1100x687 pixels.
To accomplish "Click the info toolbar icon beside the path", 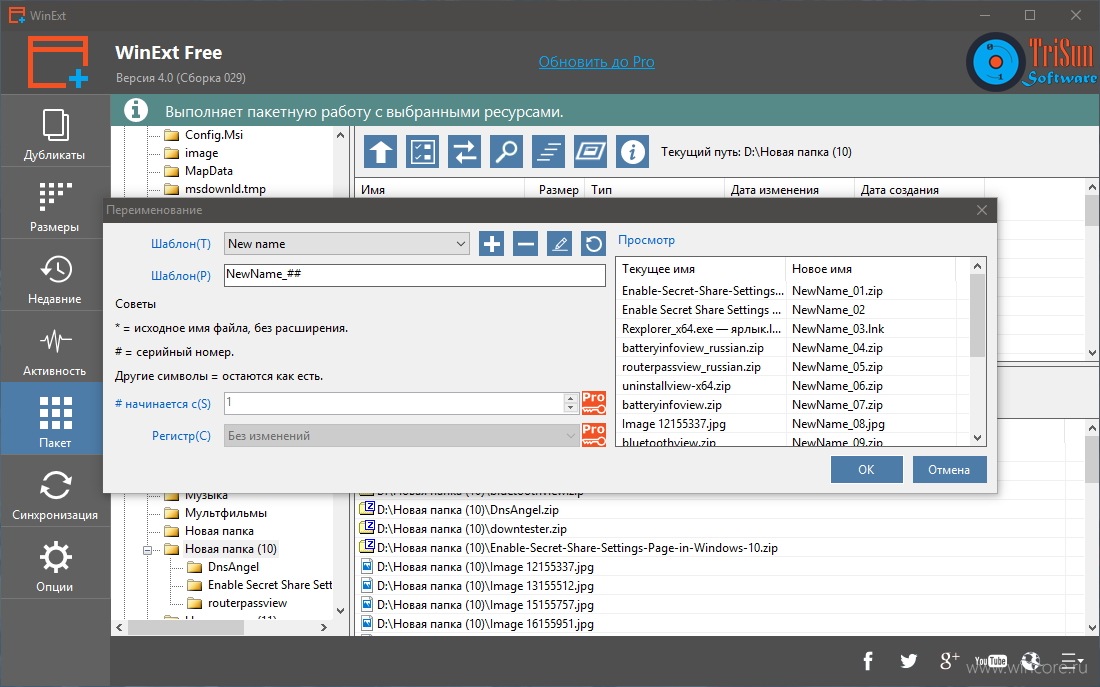I will coord(633,152).
